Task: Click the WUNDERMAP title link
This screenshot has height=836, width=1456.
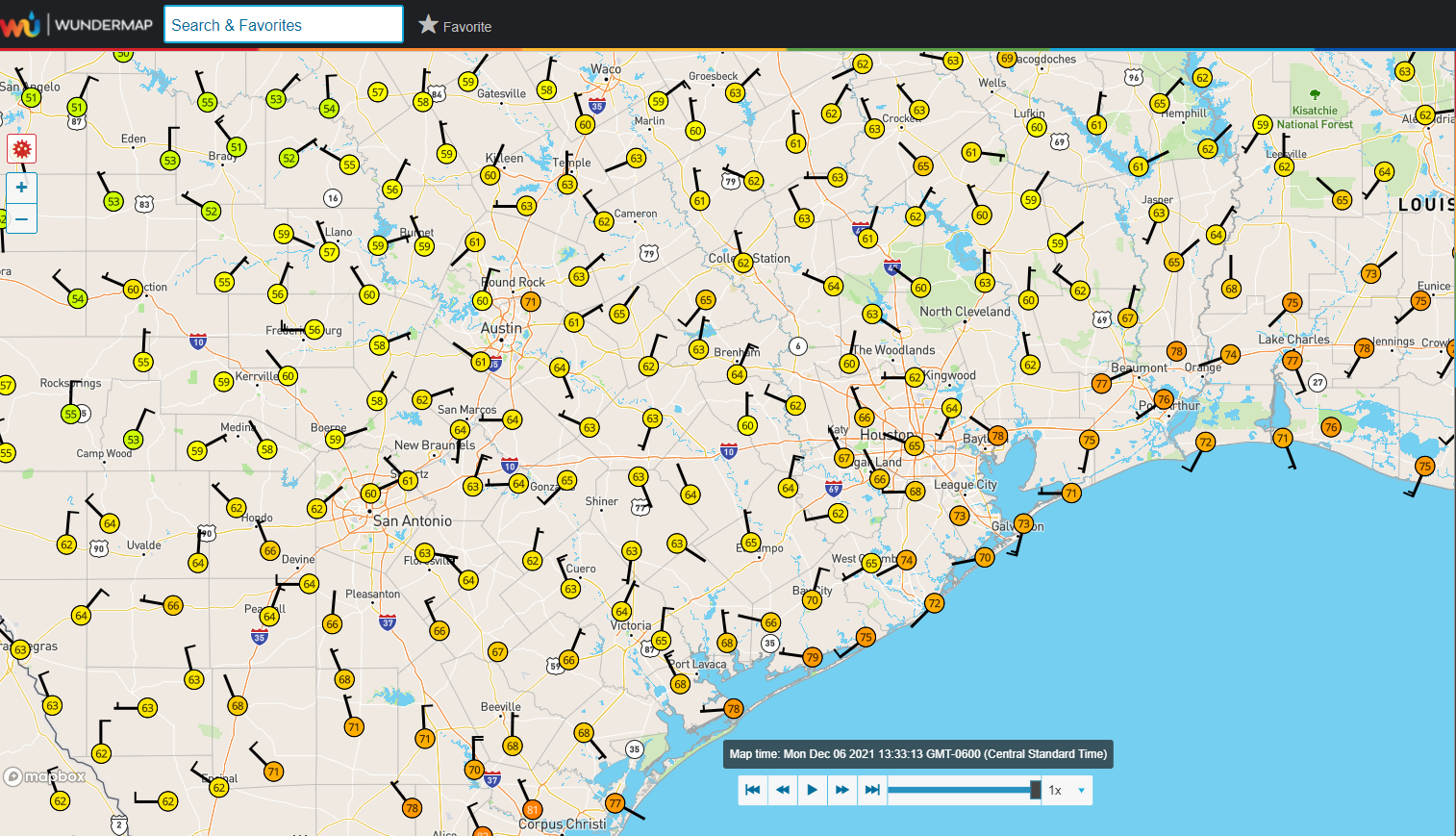Action: 104,25
